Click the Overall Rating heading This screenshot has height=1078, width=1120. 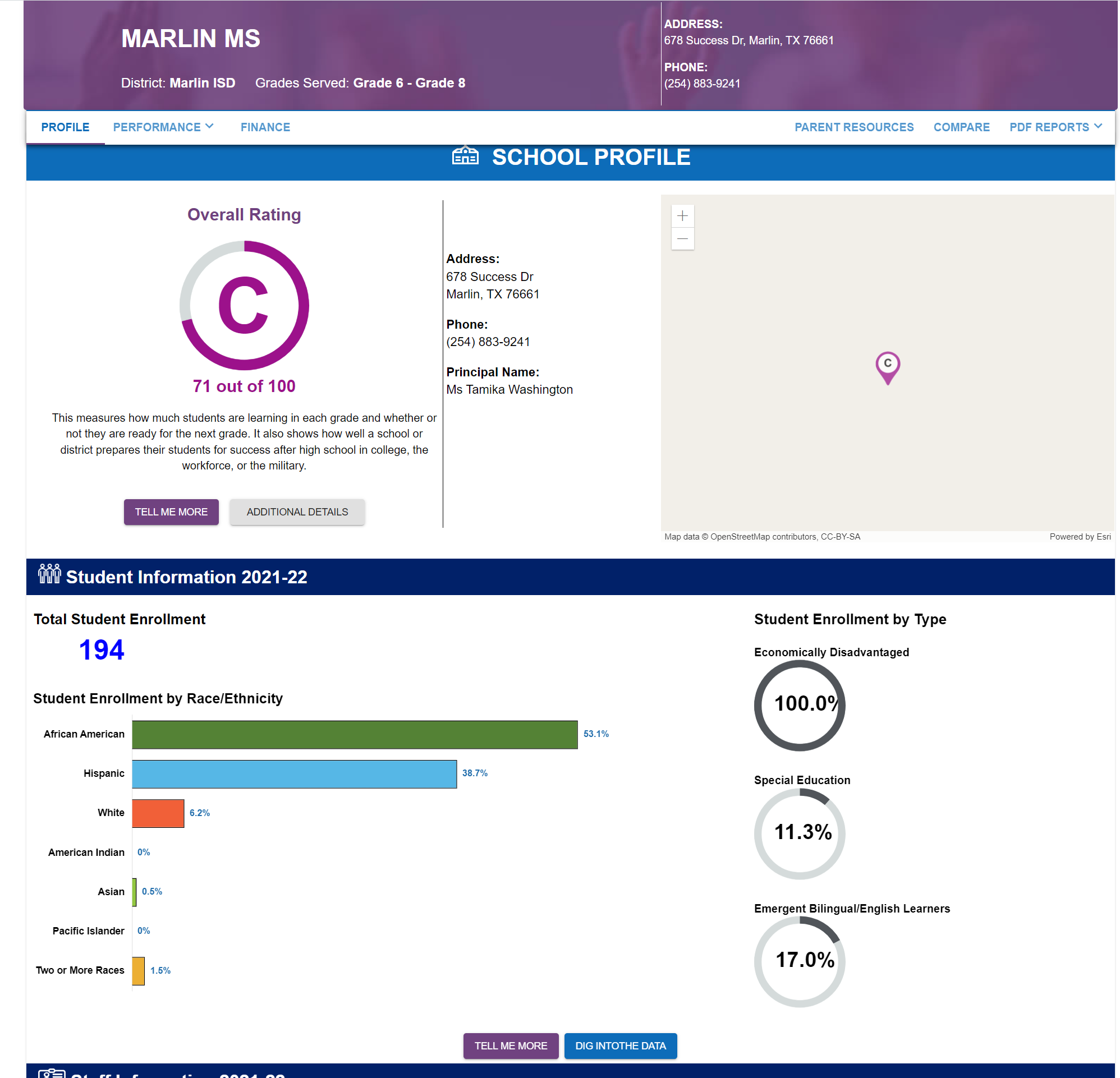[x=244, y=215]
